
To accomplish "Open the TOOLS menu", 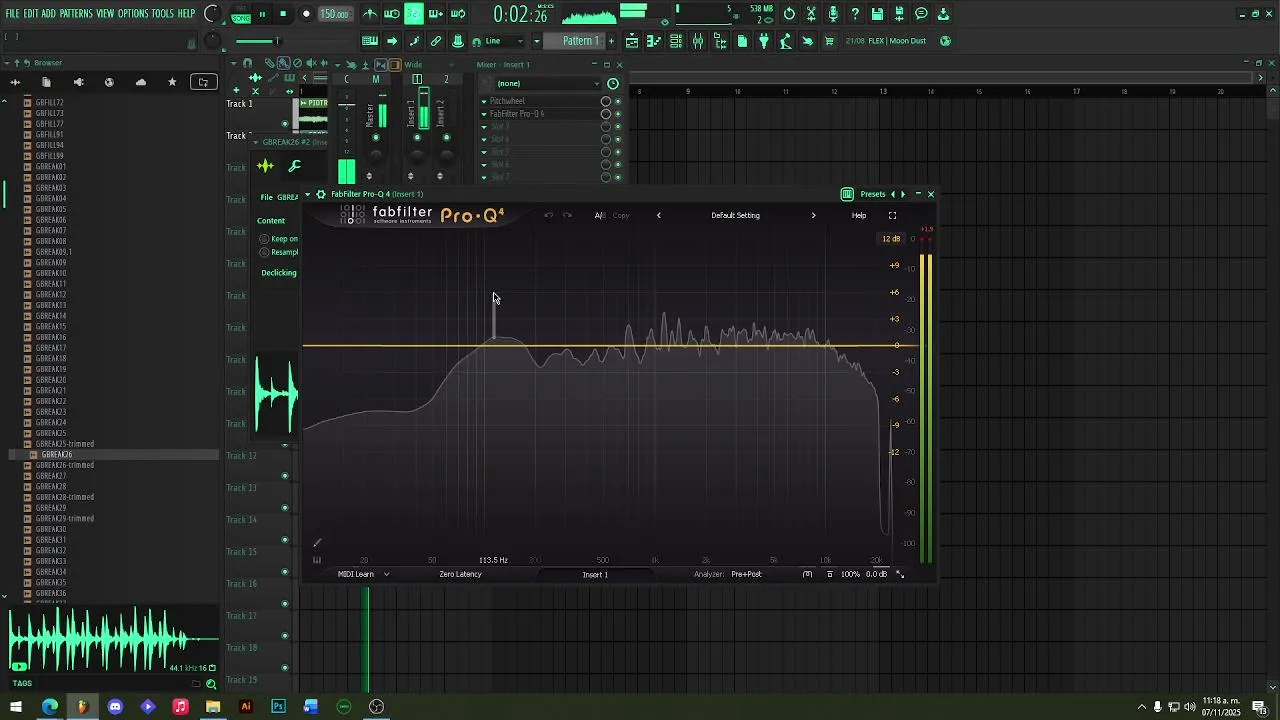I will click(x=163, y=14).
